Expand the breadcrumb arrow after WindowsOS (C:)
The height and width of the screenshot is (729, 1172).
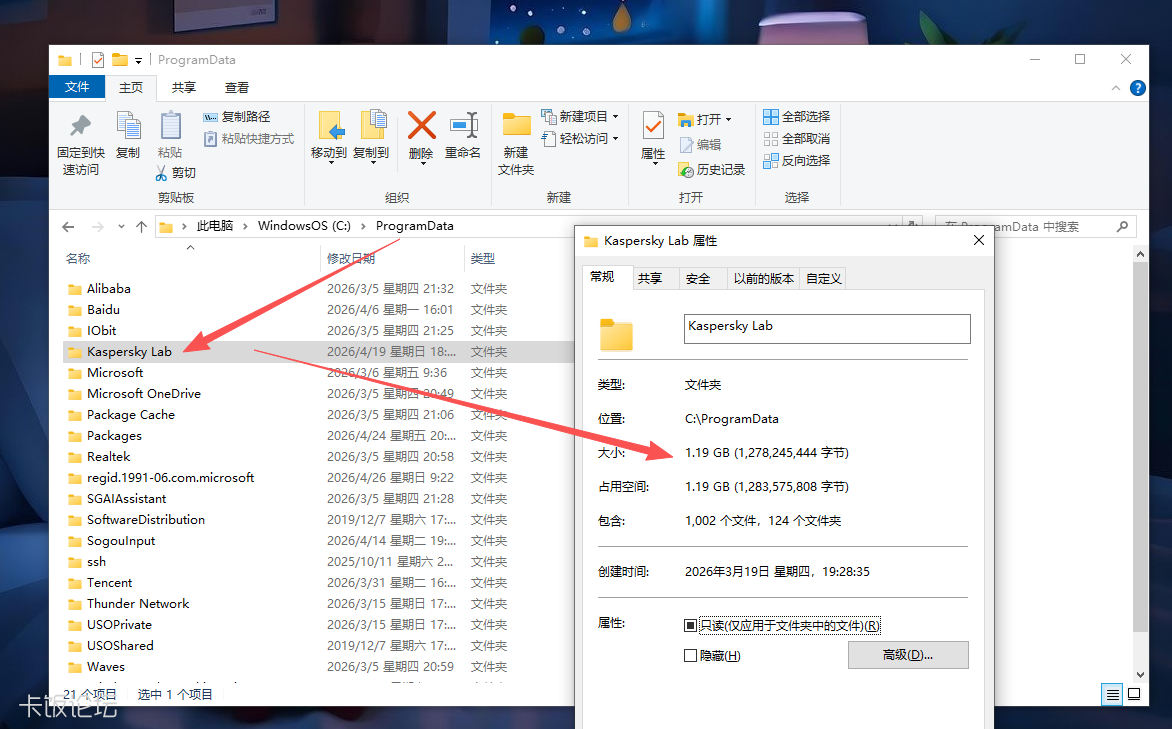tap(363, 227)
